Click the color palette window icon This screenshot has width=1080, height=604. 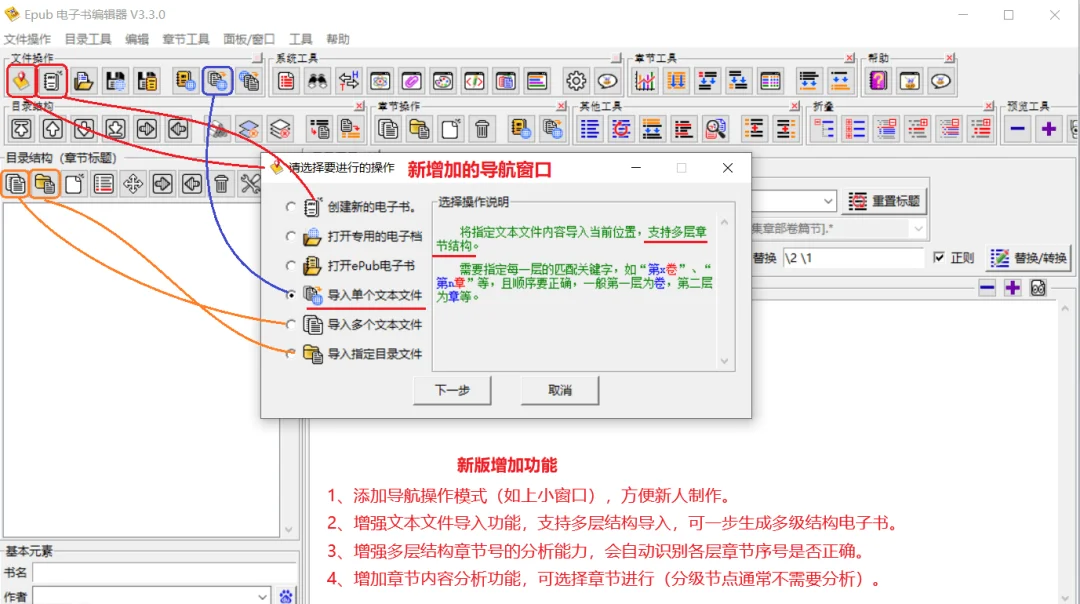point(443,81)
